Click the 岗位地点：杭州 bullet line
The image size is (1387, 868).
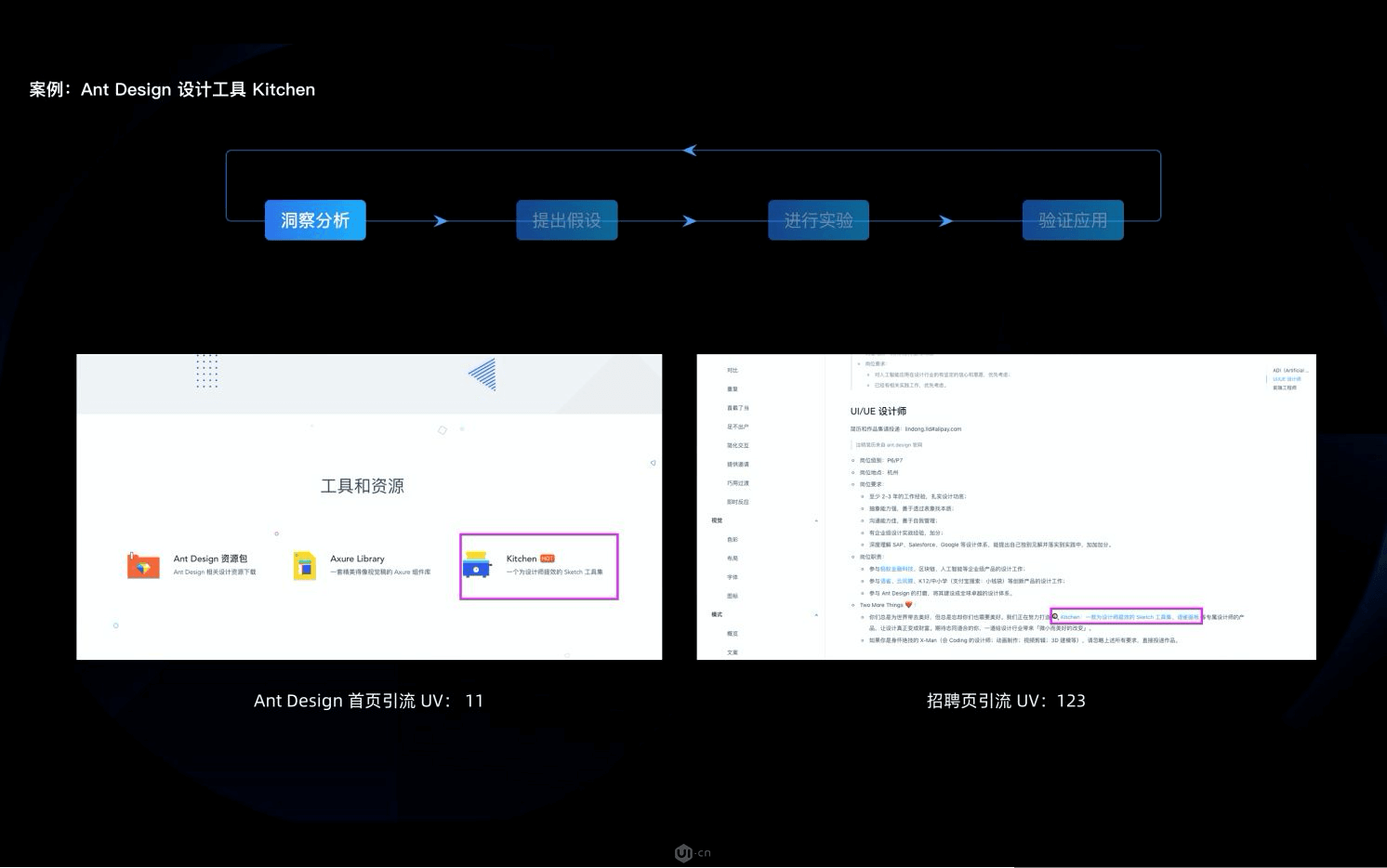pyautogui.click(x=878, y=472)
